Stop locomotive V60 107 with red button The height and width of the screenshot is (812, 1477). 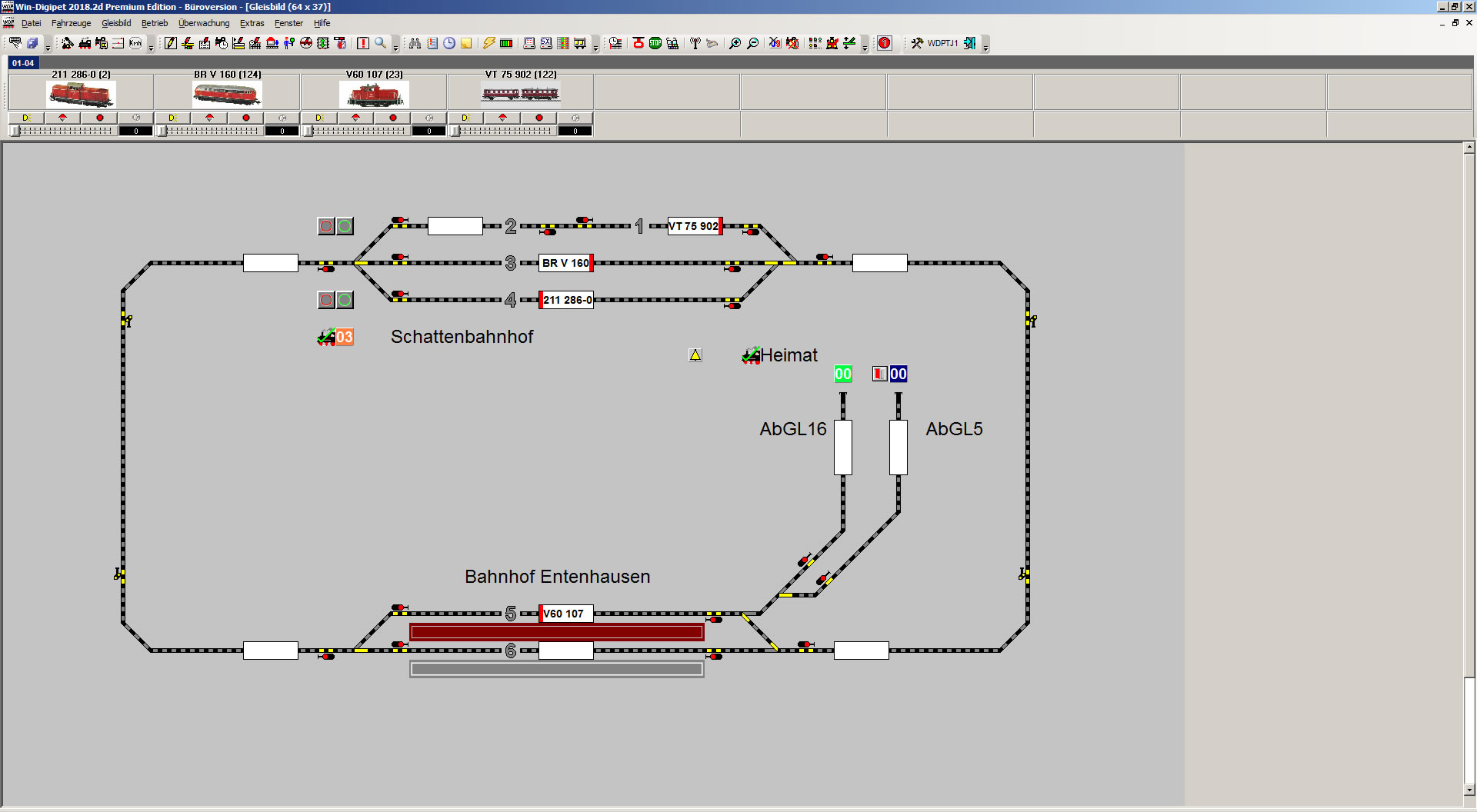(x=393, y=118)
